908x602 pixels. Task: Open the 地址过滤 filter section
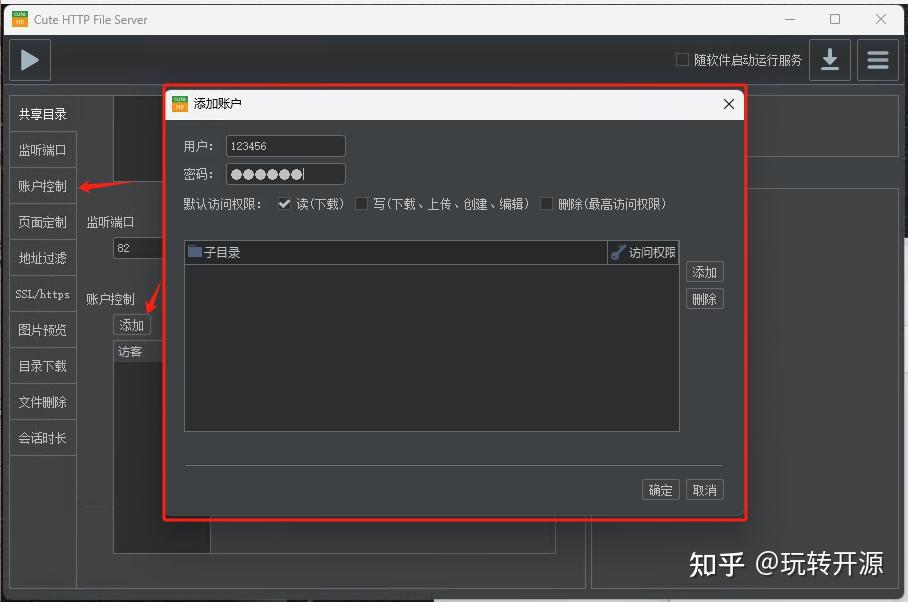point(42,258)
